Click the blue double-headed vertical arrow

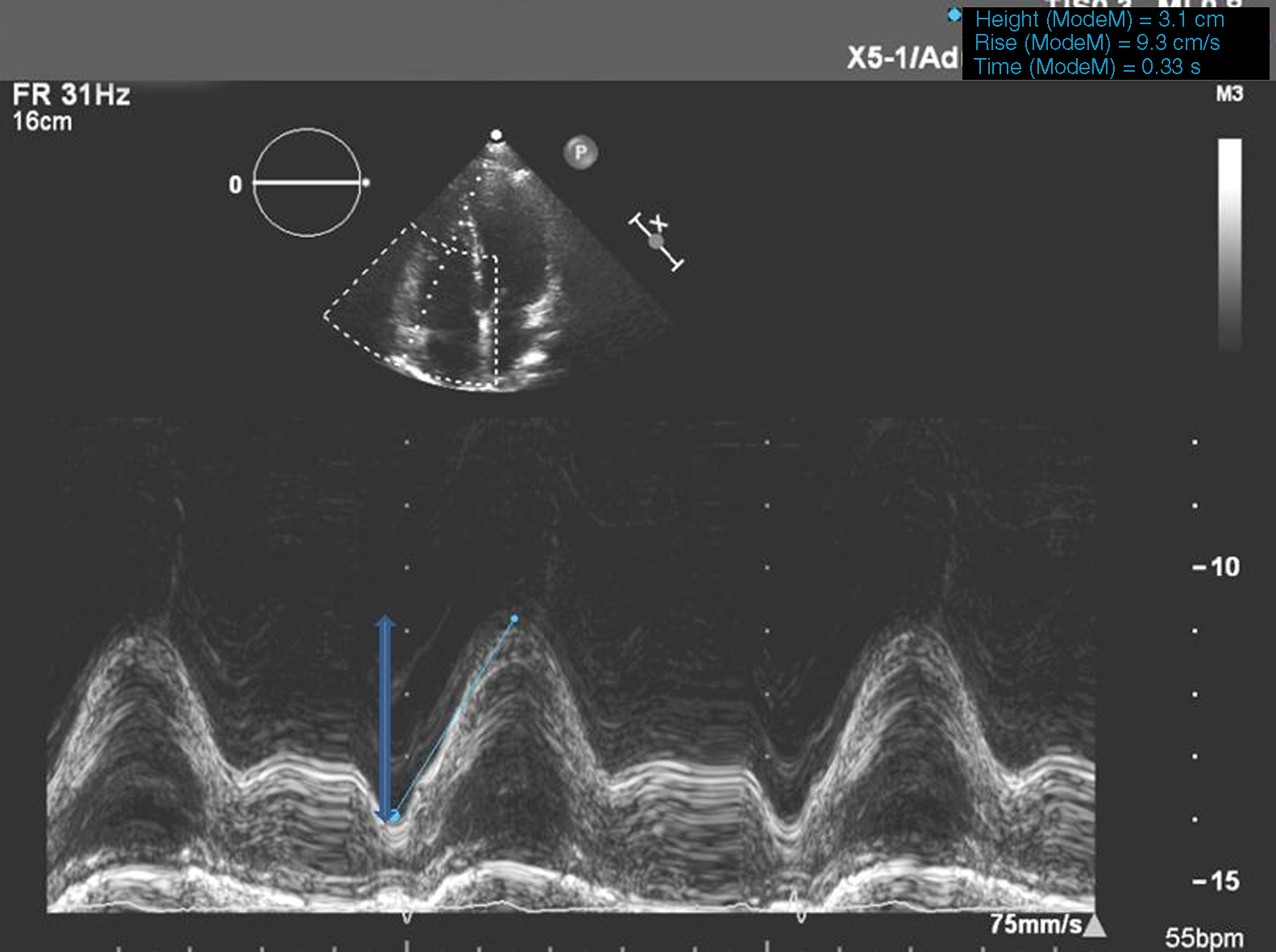385,719
